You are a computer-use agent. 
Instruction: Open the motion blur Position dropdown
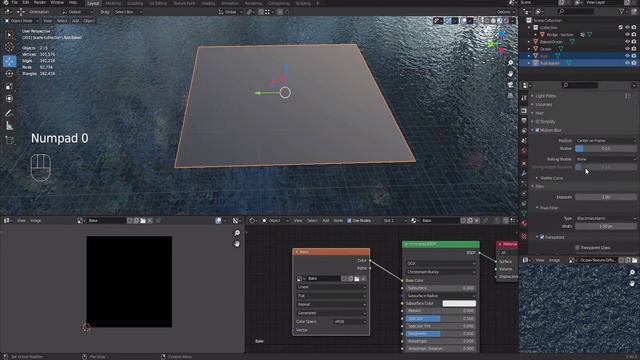coord(606,140)
